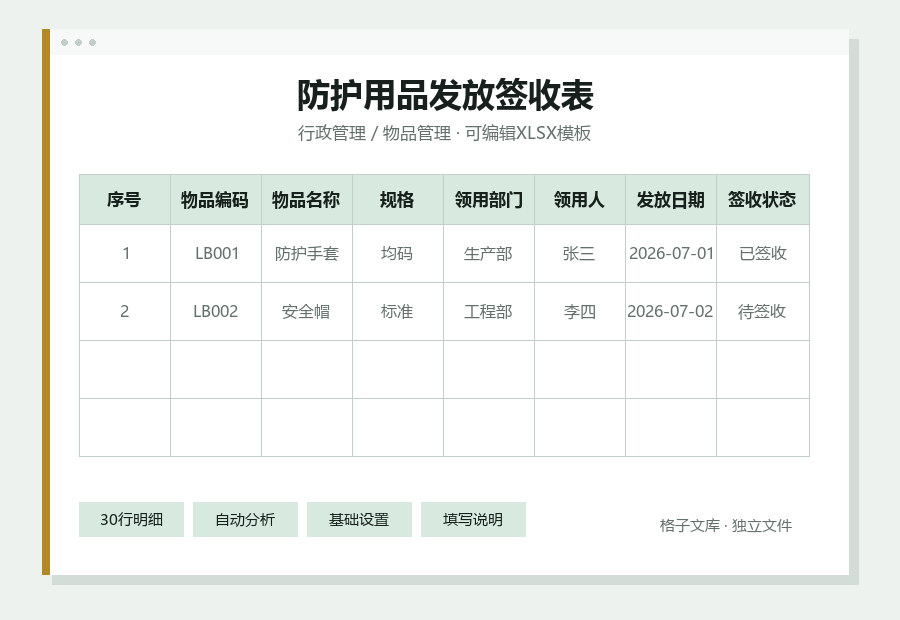Select the 物品编码 column header
Viewport: 900px width, 620px height.
216,200
